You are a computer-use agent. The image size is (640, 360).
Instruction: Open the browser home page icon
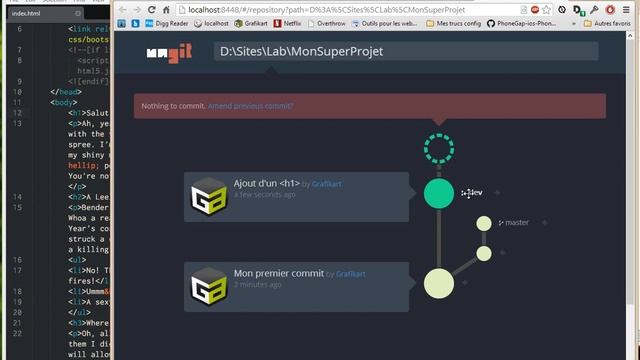tap(166, 9)
